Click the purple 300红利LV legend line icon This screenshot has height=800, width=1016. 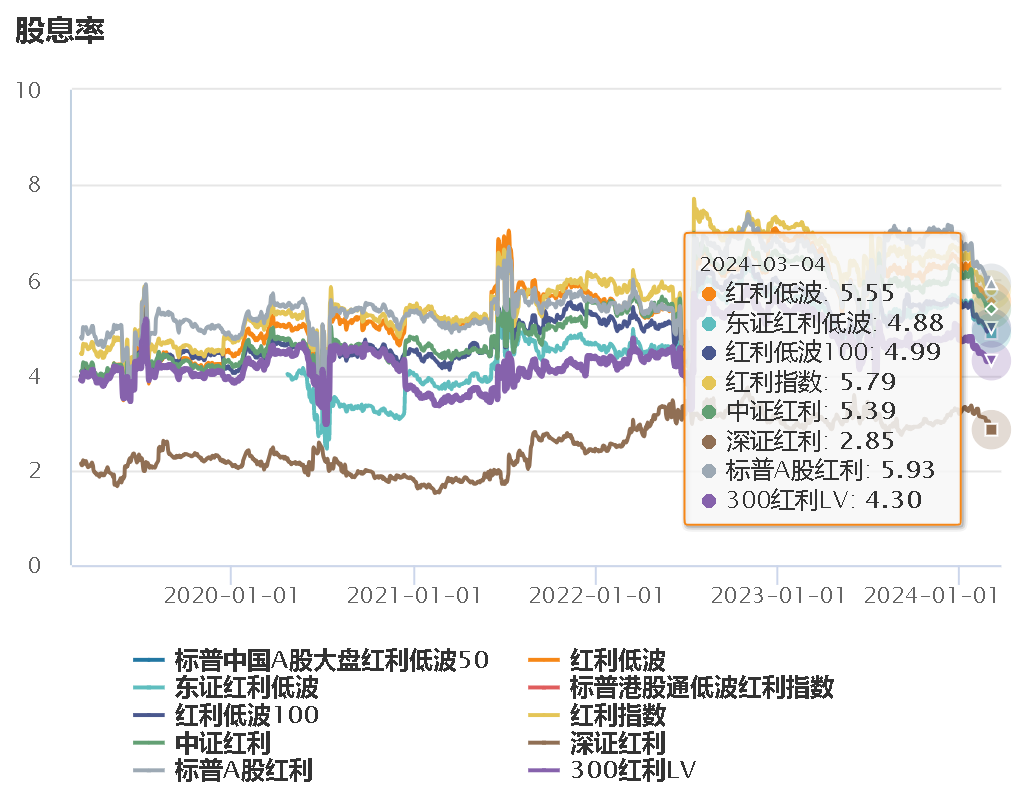pos(548,771)
